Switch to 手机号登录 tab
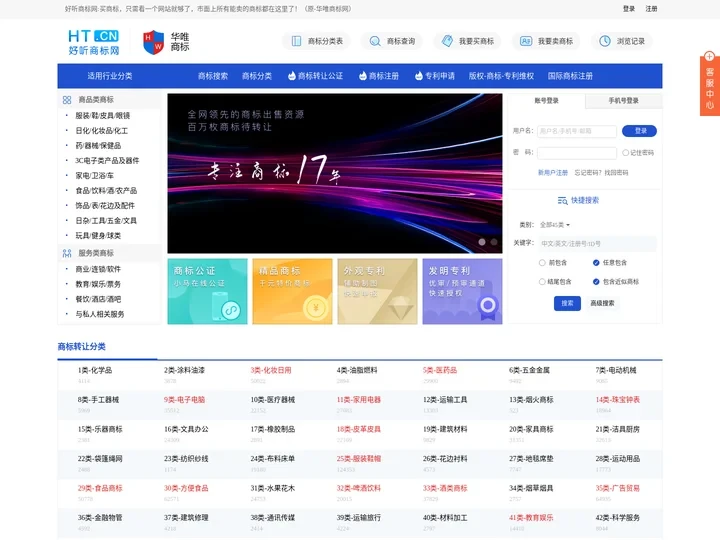The width and height of the screenshot is (720, 540). tap(624, 101)
